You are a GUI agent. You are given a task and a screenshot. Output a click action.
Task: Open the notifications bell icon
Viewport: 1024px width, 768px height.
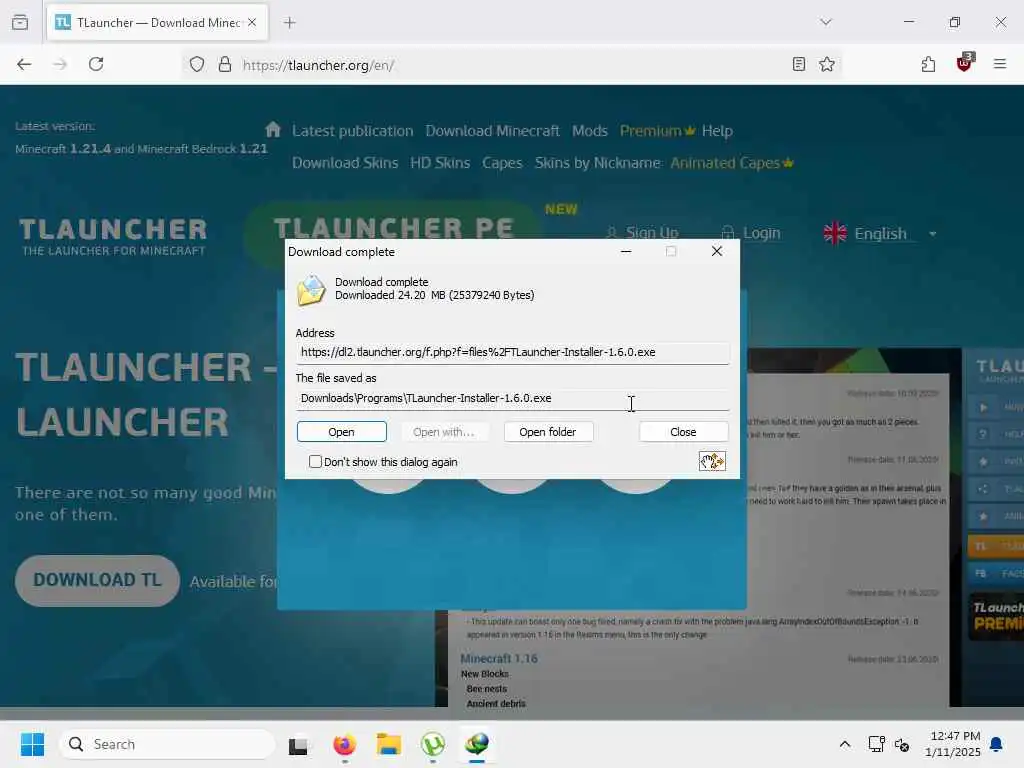997,744
